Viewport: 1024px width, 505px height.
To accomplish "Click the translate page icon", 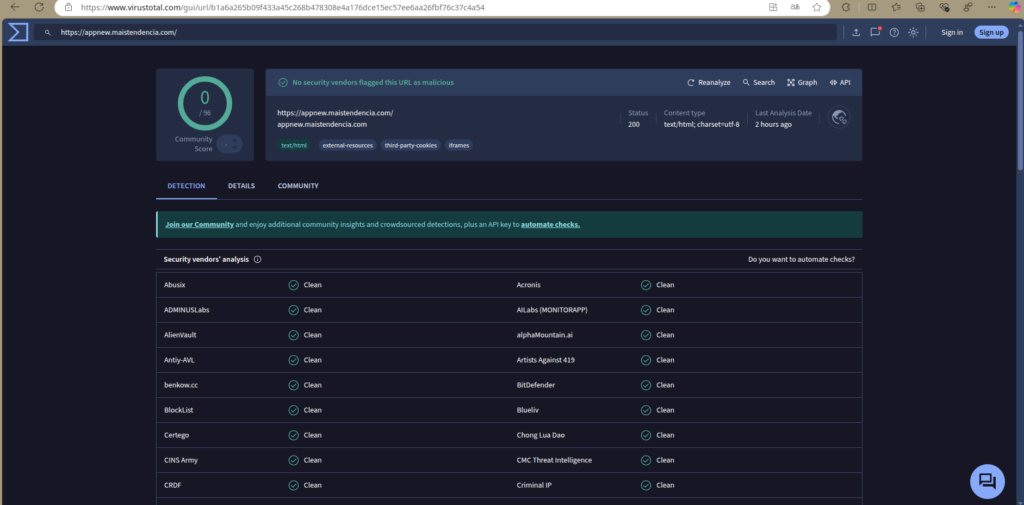I will [795, 7].
